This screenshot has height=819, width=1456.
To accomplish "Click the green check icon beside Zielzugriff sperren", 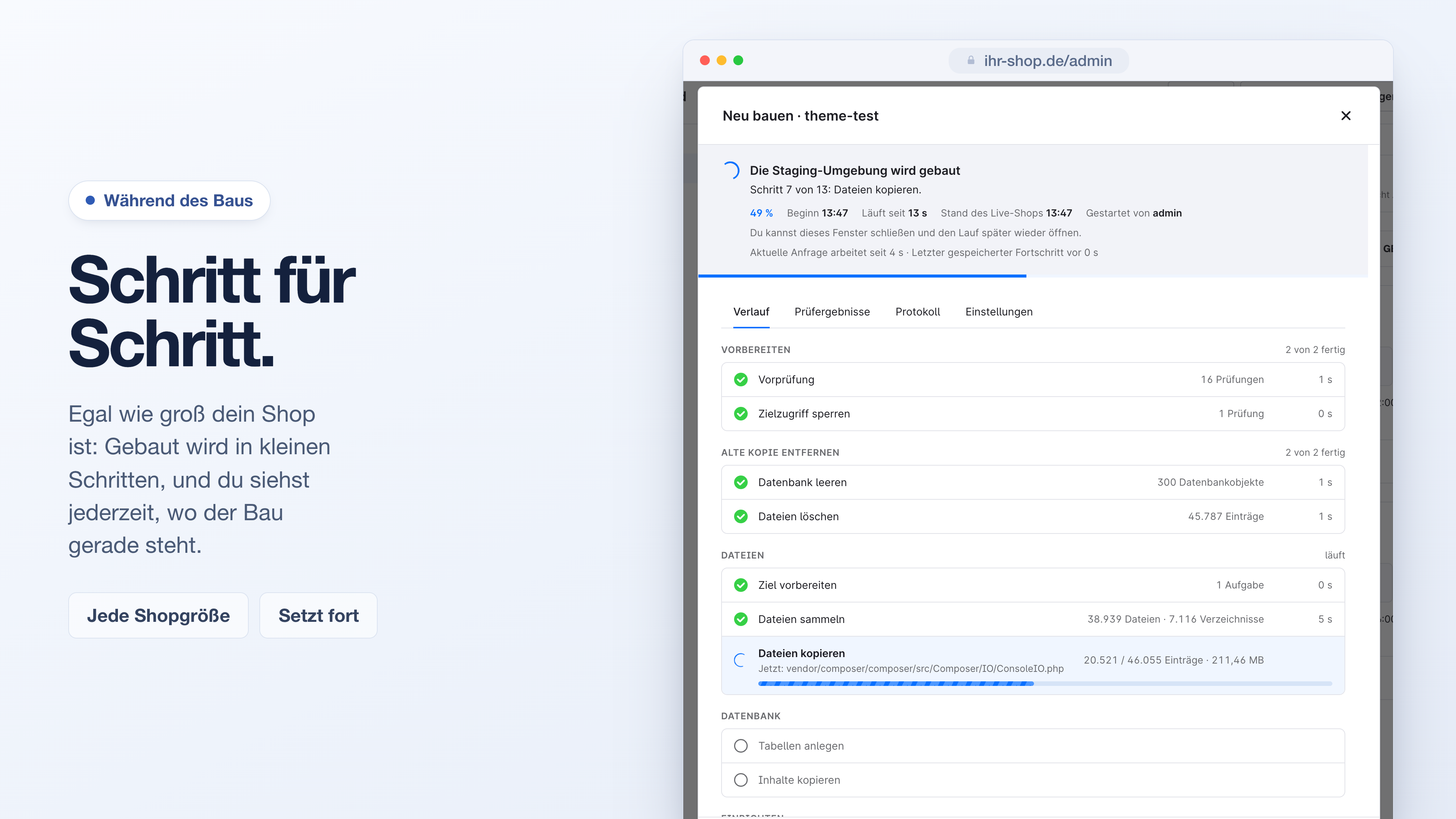I will coord(741,414).
